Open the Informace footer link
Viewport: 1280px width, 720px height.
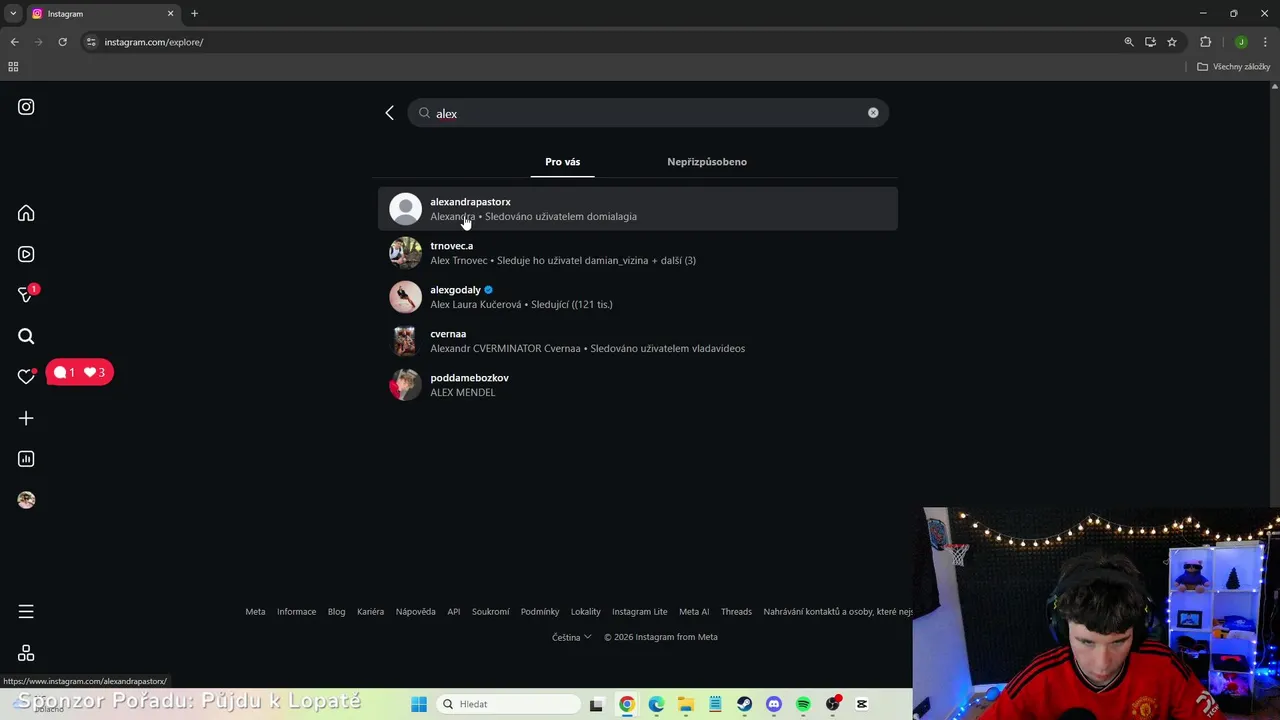[296, 612]
